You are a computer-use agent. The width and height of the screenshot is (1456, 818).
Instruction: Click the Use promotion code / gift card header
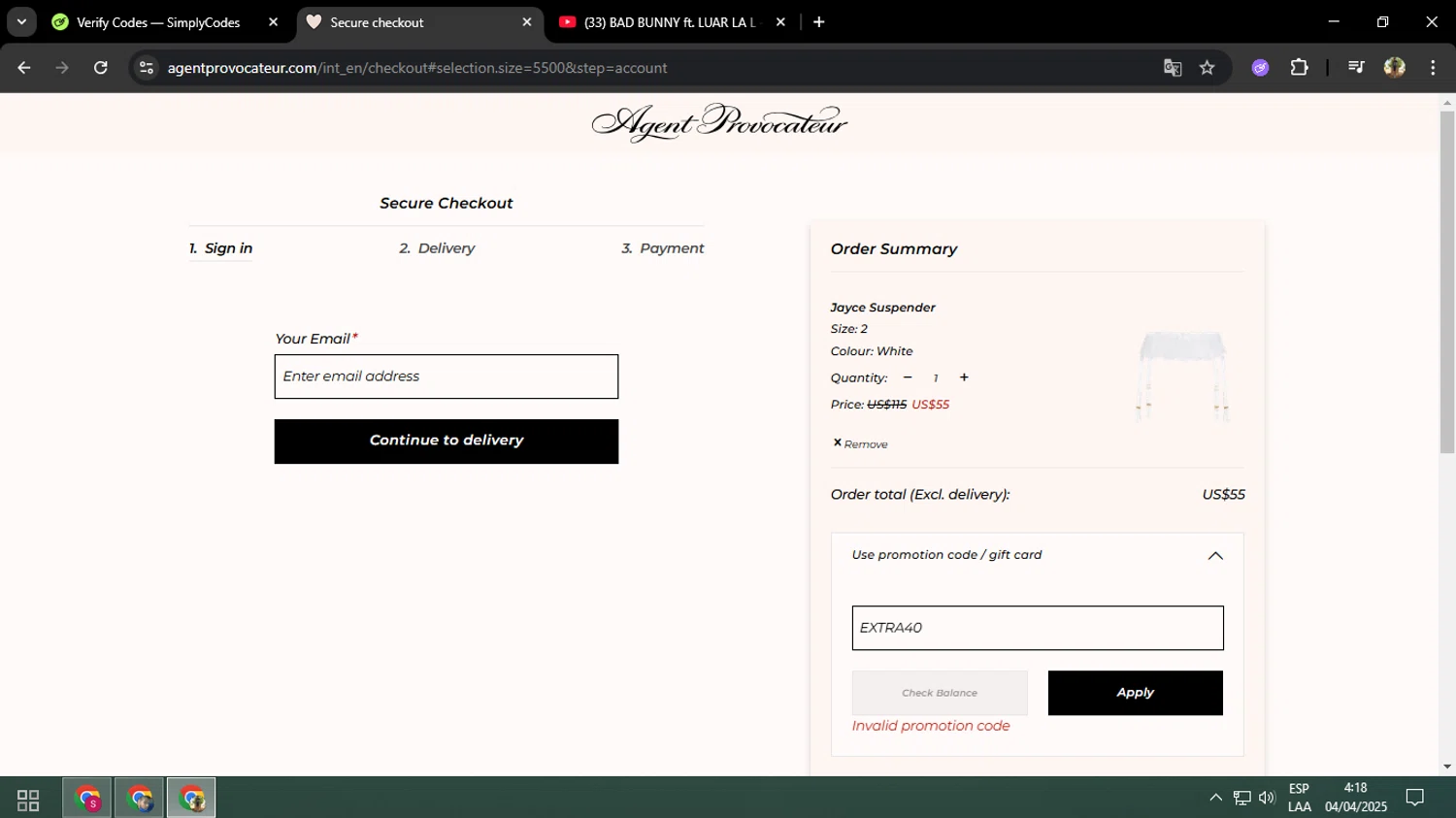[x=1037, y=555]
